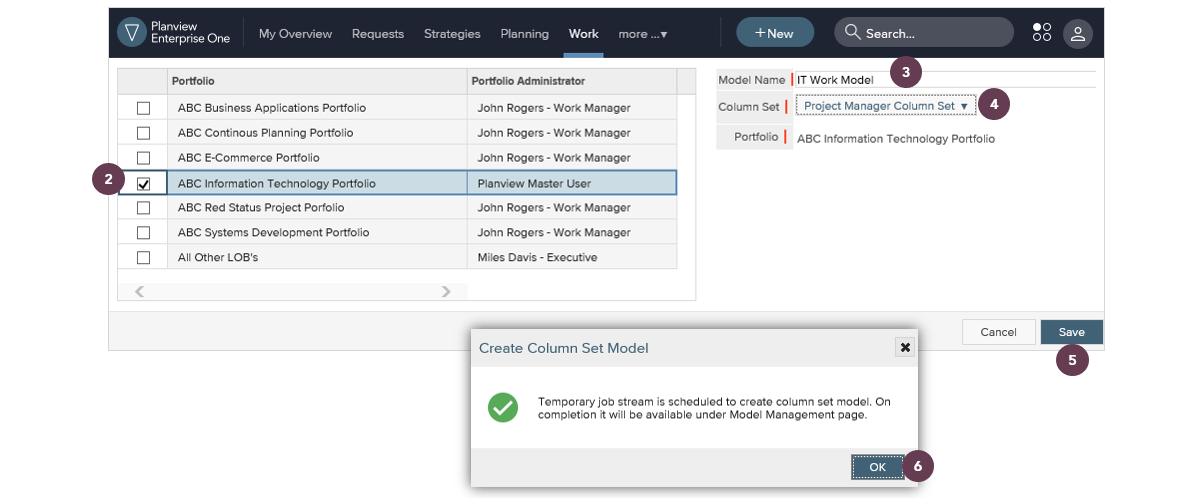Confirm dialog with OK button

[x=877, y=467]
